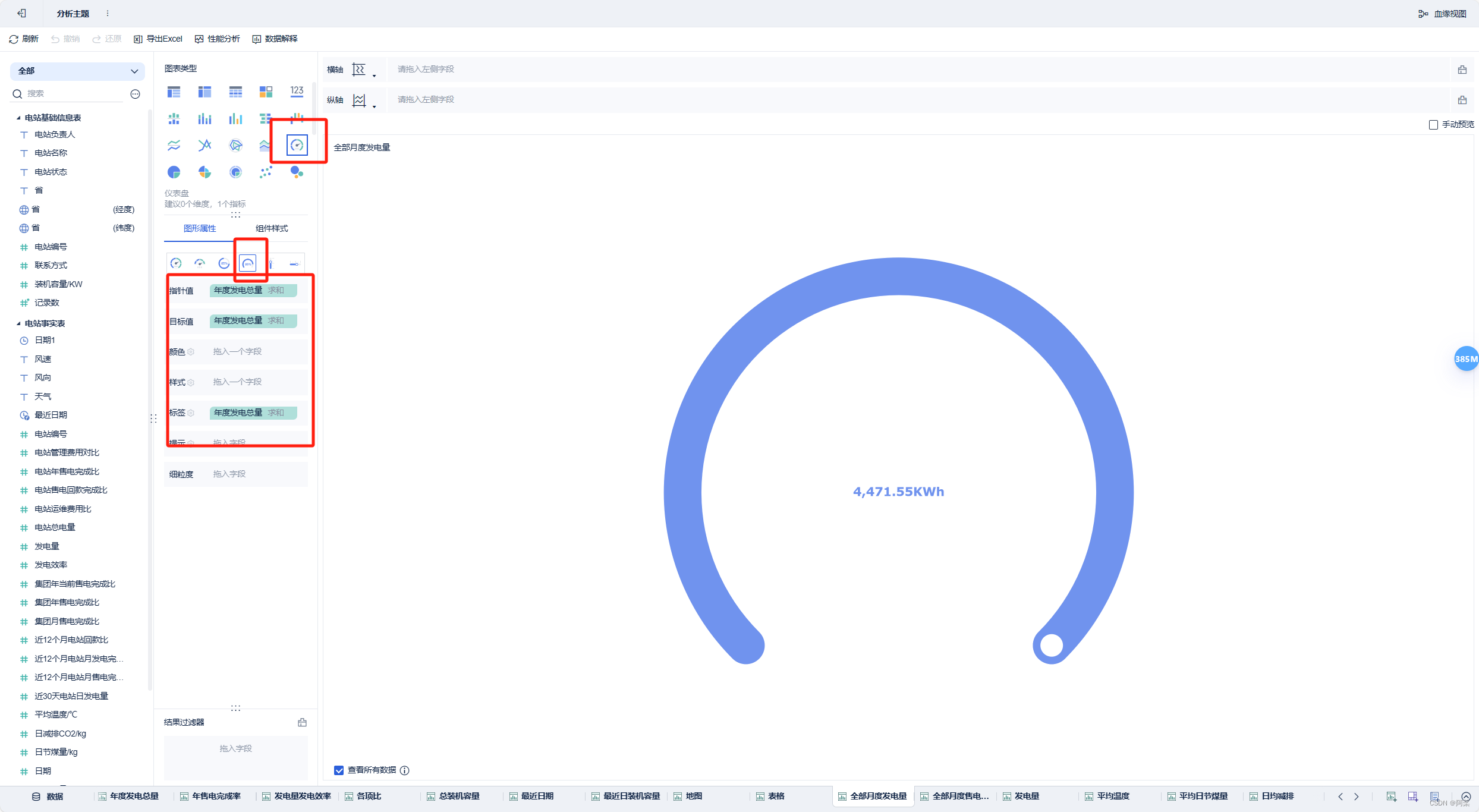Open the 总装机容量 bottom tab

pyautogui.click(x=454, y=797)
